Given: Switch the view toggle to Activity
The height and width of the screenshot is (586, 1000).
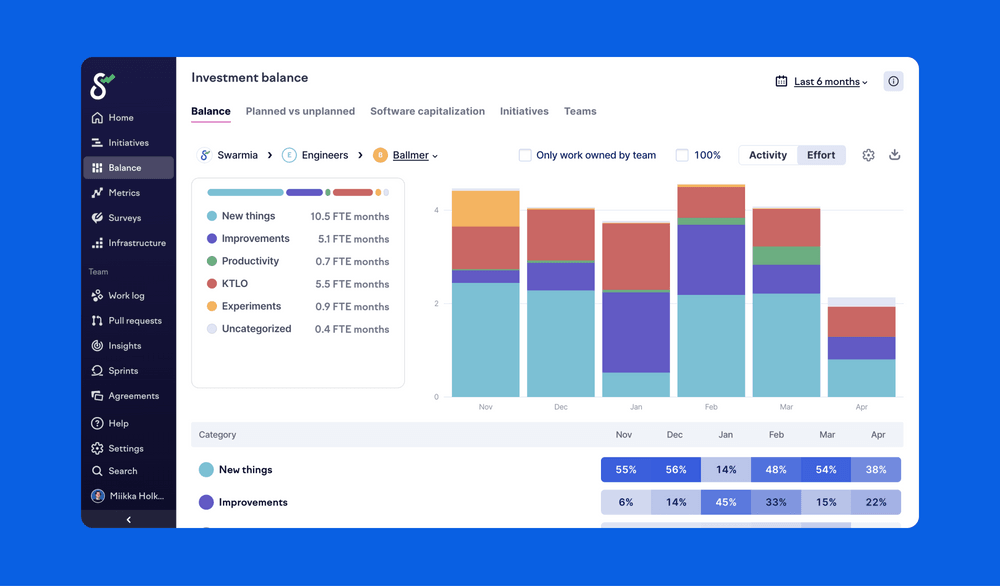Looking at the screenshot, I should (x=767, y=155).
